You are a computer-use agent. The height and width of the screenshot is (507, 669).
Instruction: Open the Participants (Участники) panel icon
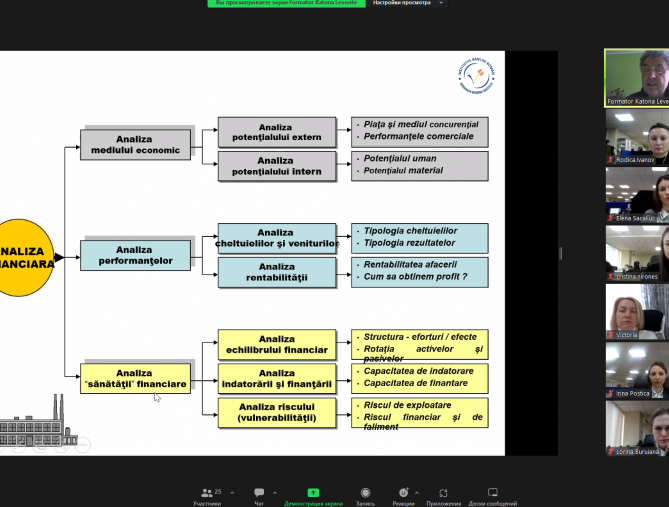tap(207, 492)
